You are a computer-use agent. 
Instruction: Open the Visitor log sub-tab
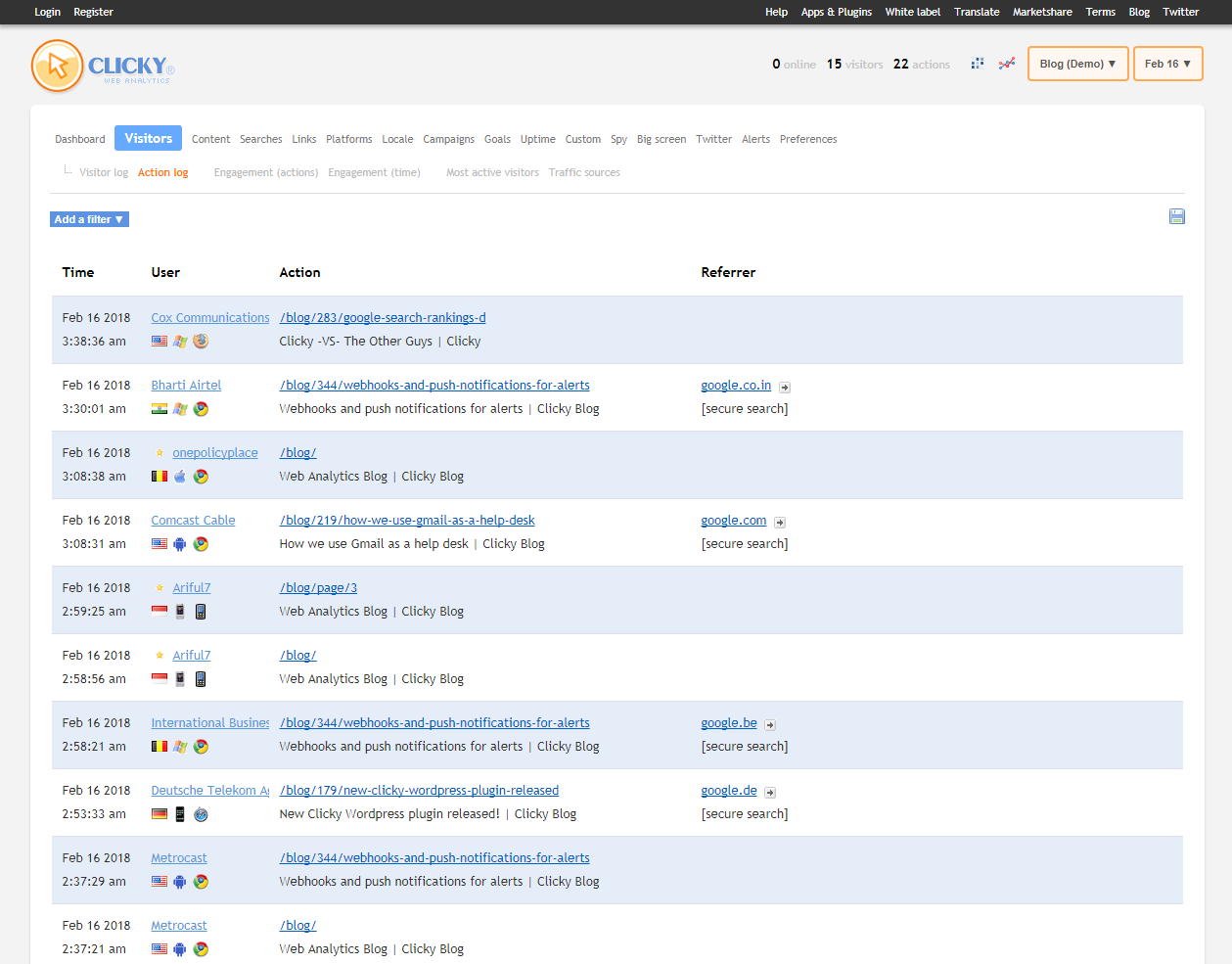pos(104,172)
